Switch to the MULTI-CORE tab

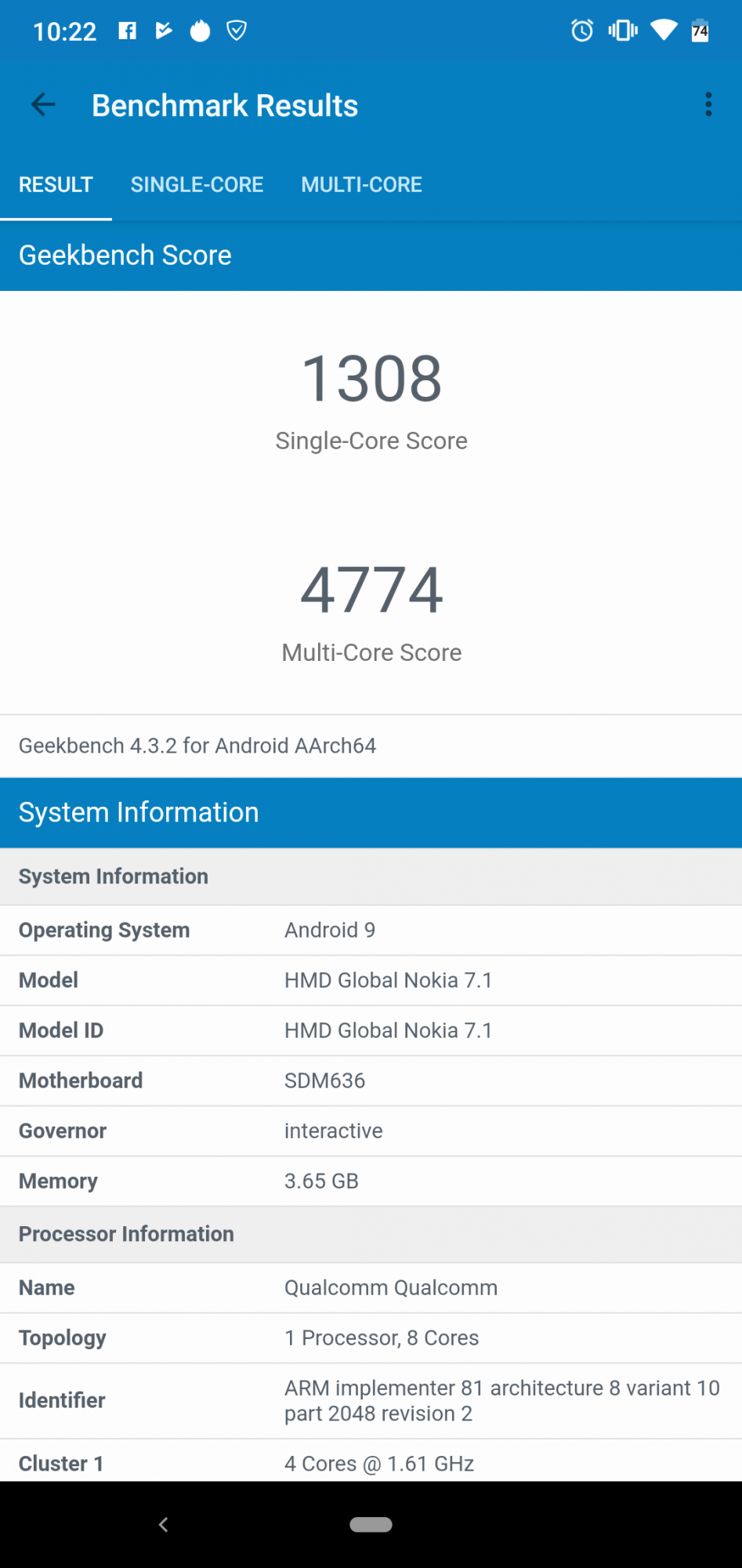point(361,185)
